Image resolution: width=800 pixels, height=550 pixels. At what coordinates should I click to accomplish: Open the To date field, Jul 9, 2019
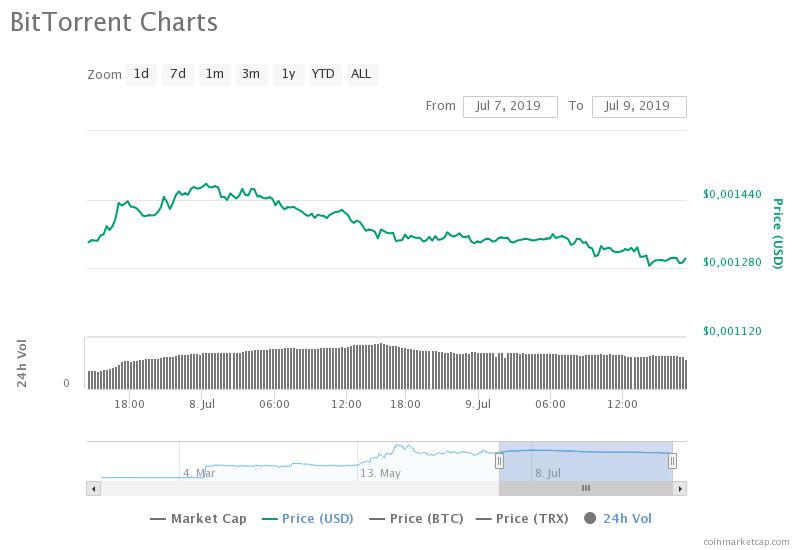click(639, 106)
